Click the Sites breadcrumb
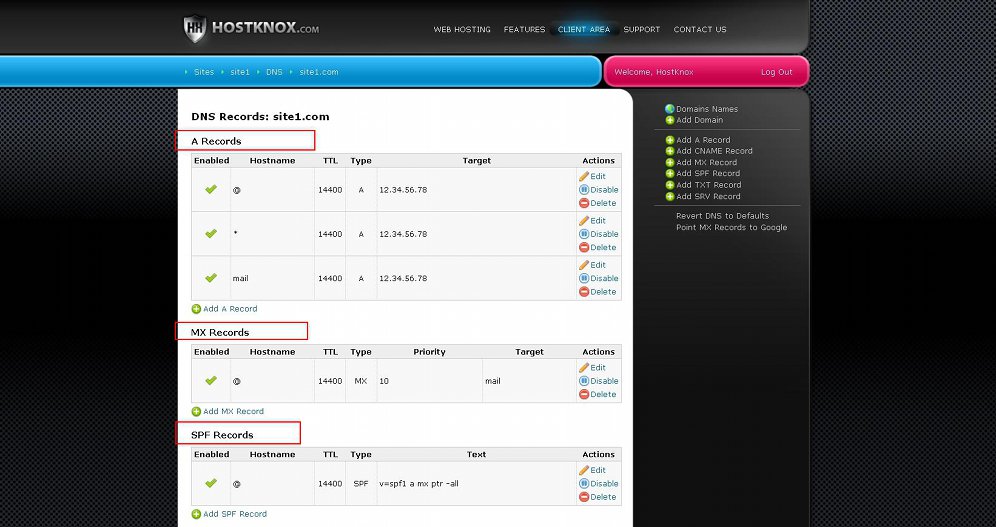Screen dimensions: 996x527 (204, 72)
